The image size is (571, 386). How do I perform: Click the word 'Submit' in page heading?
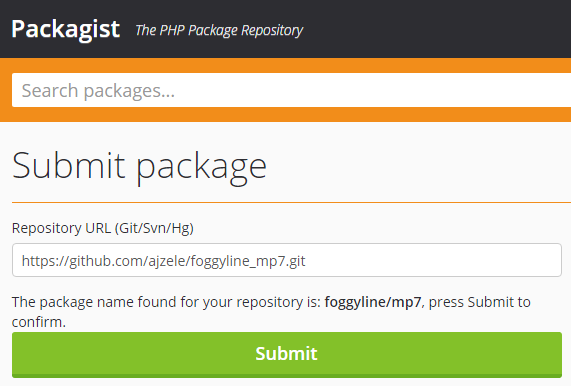click(69, 165)
